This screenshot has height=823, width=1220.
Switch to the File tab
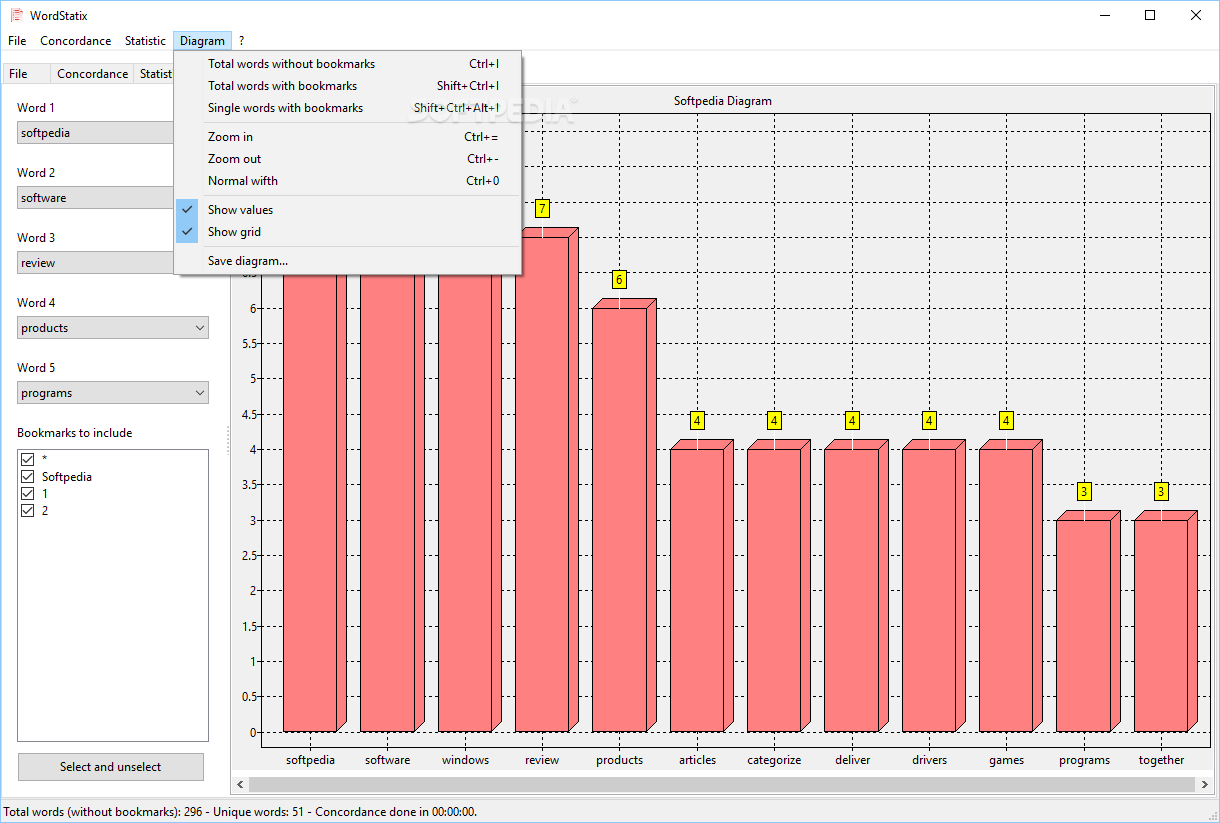coord(27,73)
